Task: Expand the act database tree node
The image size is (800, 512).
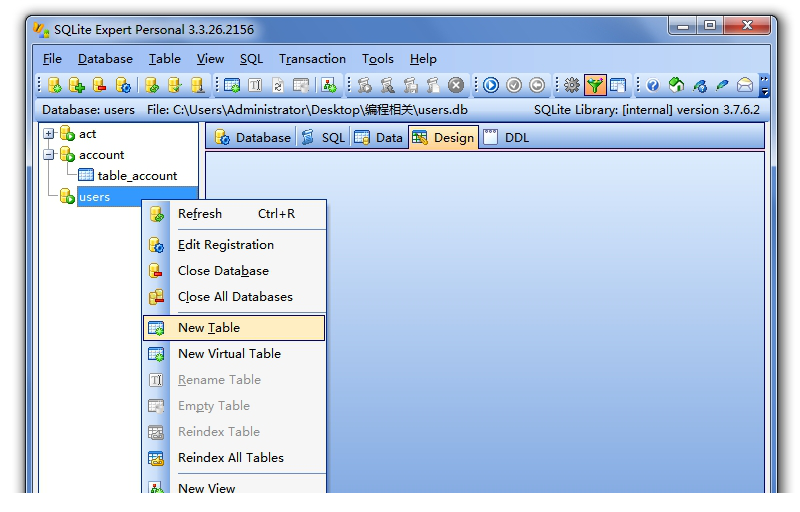Action: tap(48, 134)
